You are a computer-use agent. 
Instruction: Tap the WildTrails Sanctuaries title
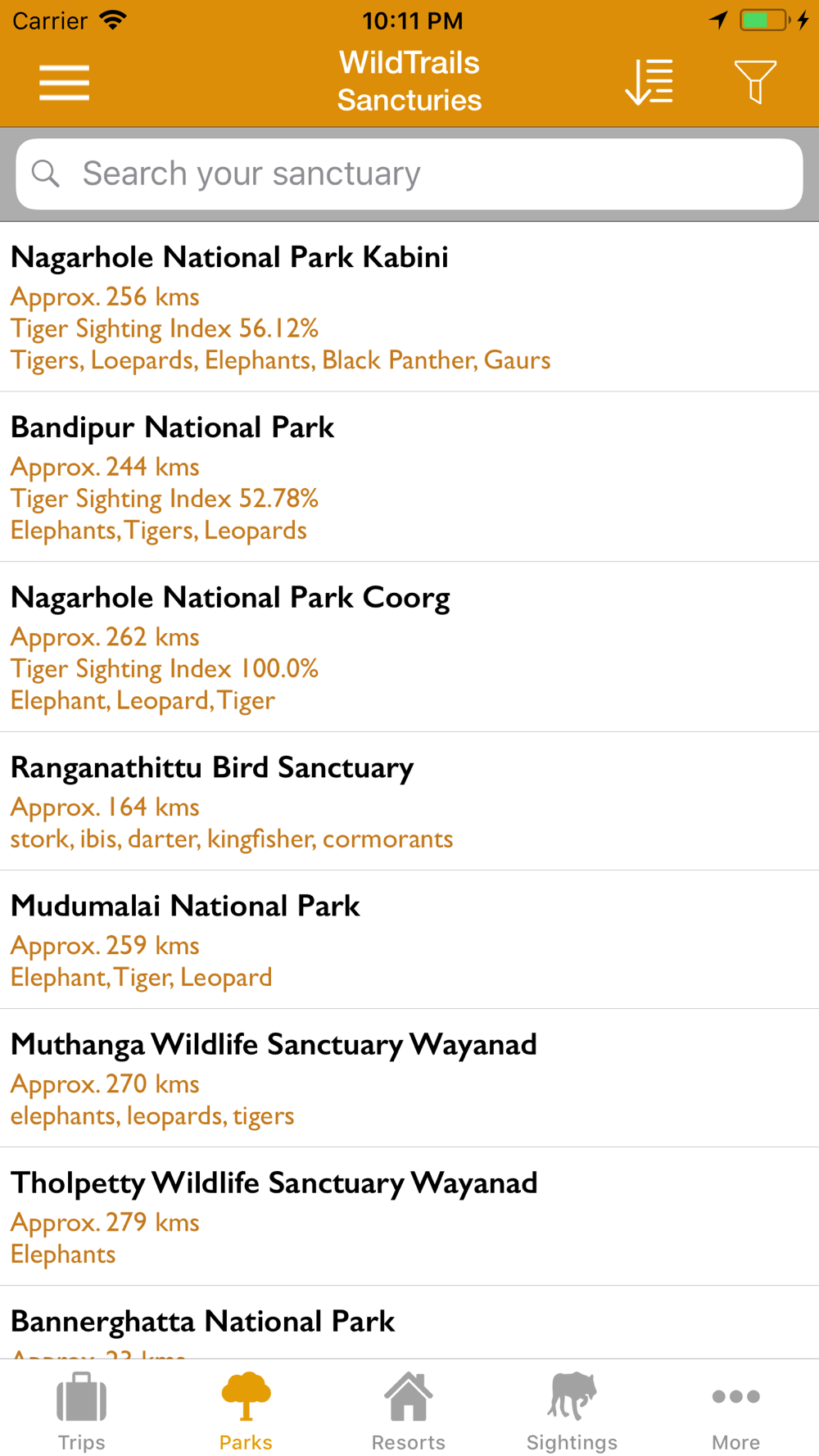coord(409,81)
